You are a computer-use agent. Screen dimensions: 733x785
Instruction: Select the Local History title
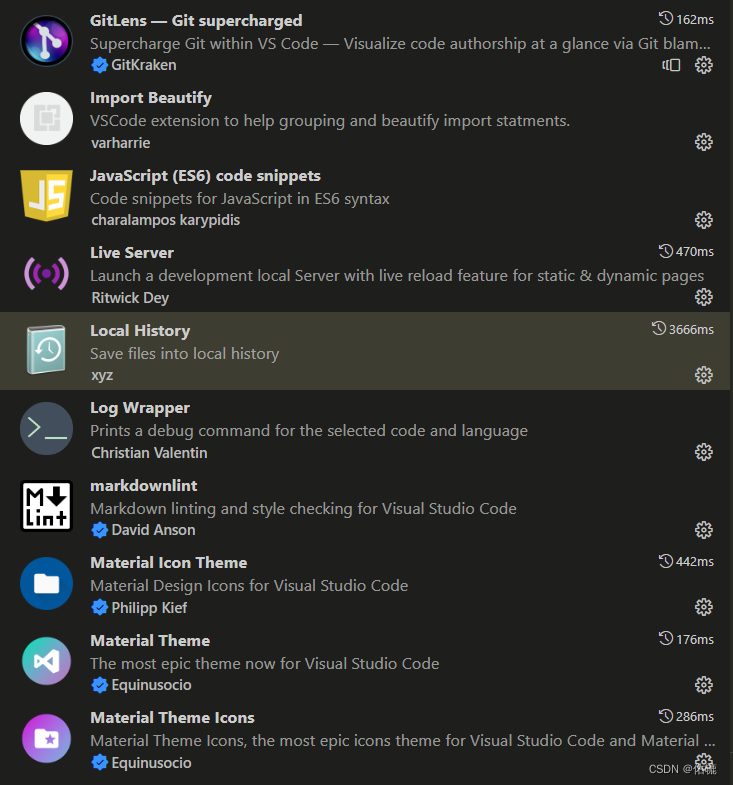(140, 330)
